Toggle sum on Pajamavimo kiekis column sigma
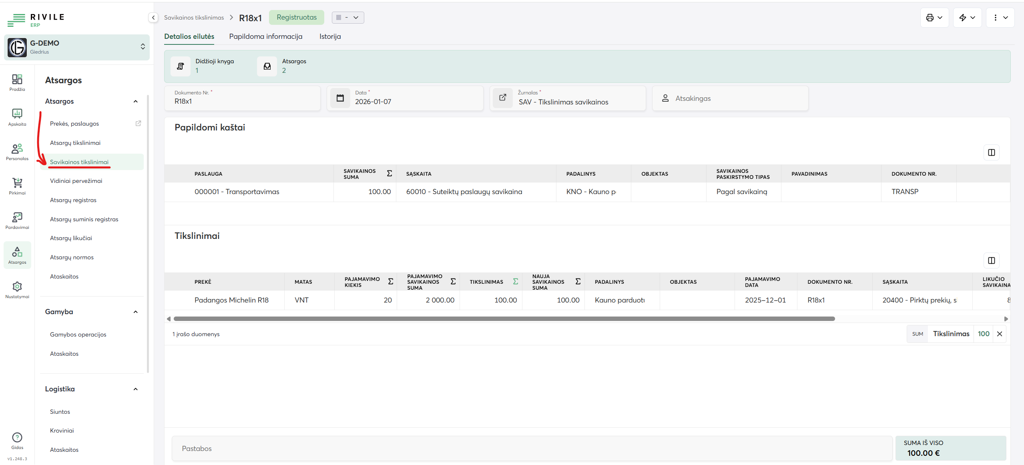1024x465 pixels. [390, 282]
